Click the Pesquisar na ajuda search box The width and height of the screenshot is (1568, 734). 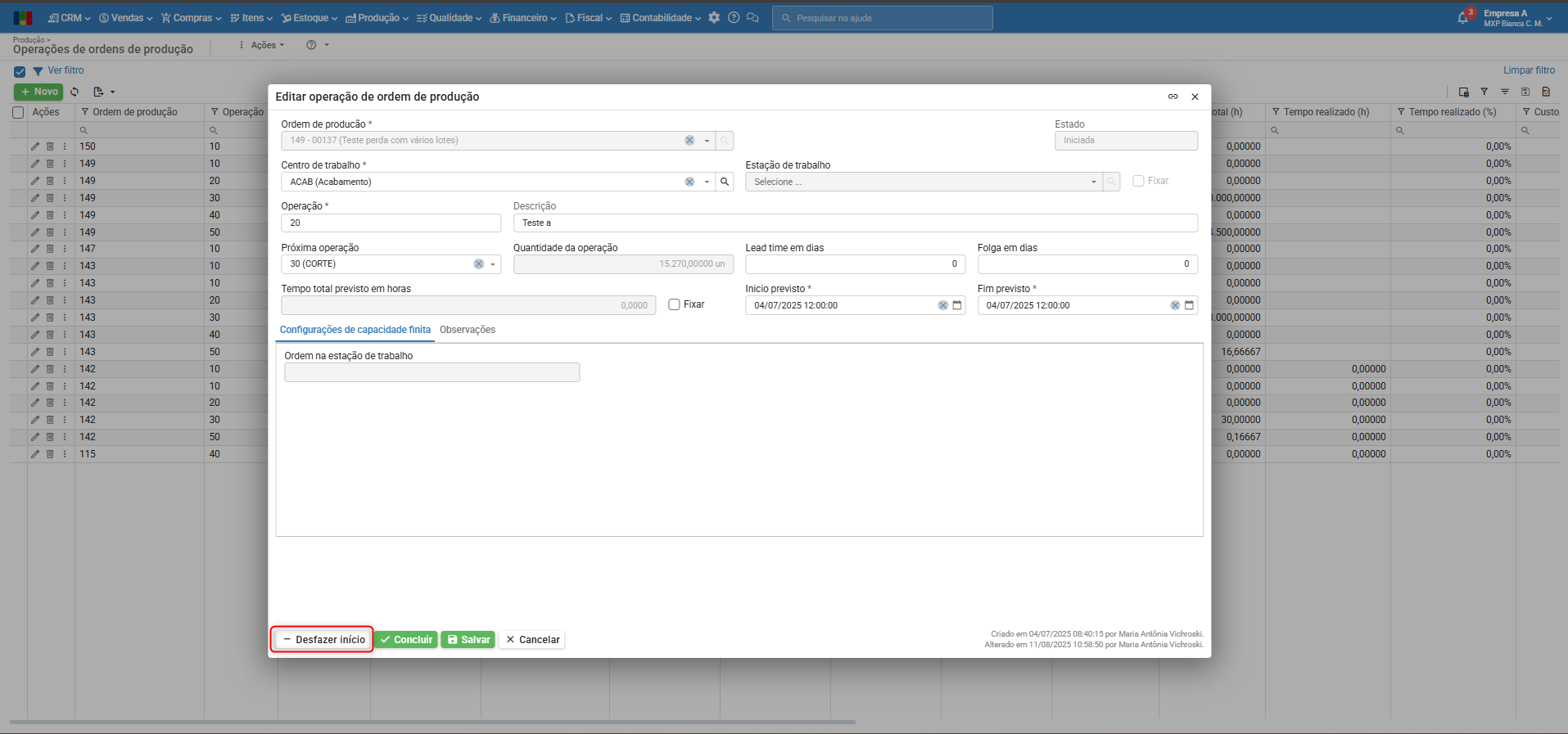tap(883, 18)
